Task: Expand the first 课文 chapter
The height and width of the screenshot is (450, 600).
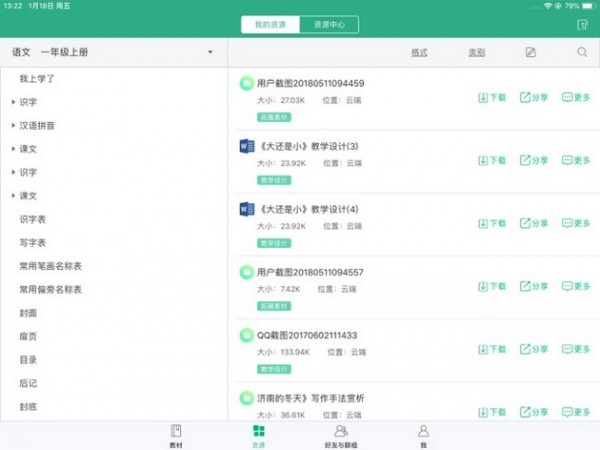Action: pyautogui.click(x=13, y=149)
